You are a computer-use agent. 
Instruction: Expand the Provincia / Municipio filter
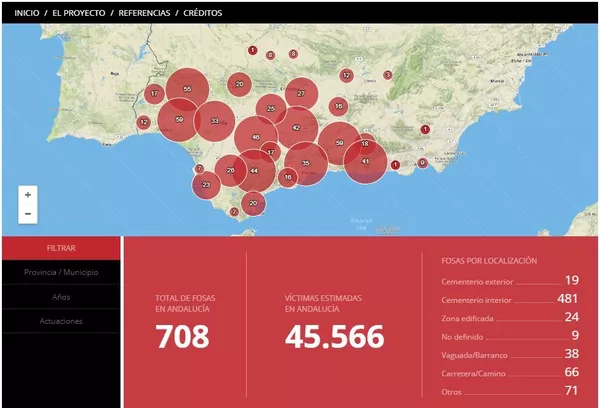(x=61, y=273)
